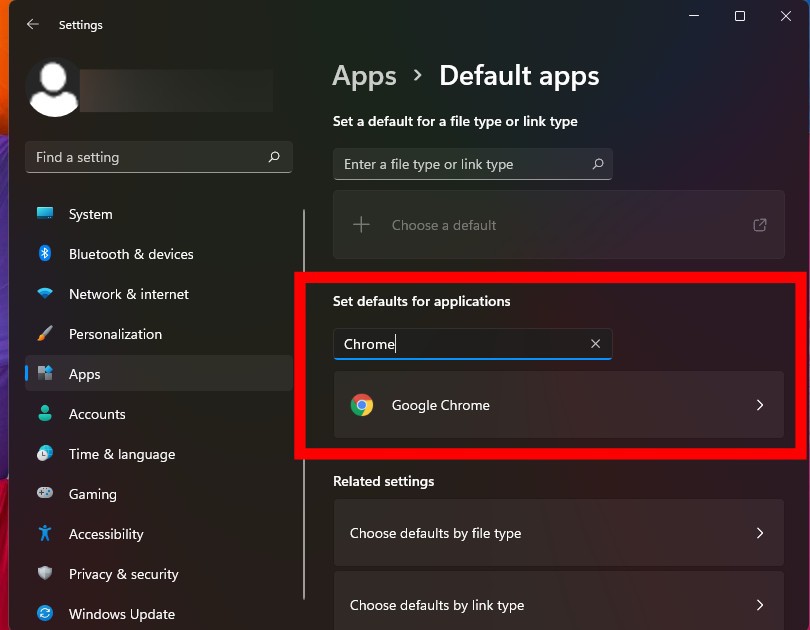Click inside the Chrome application search field

(473, 343)
